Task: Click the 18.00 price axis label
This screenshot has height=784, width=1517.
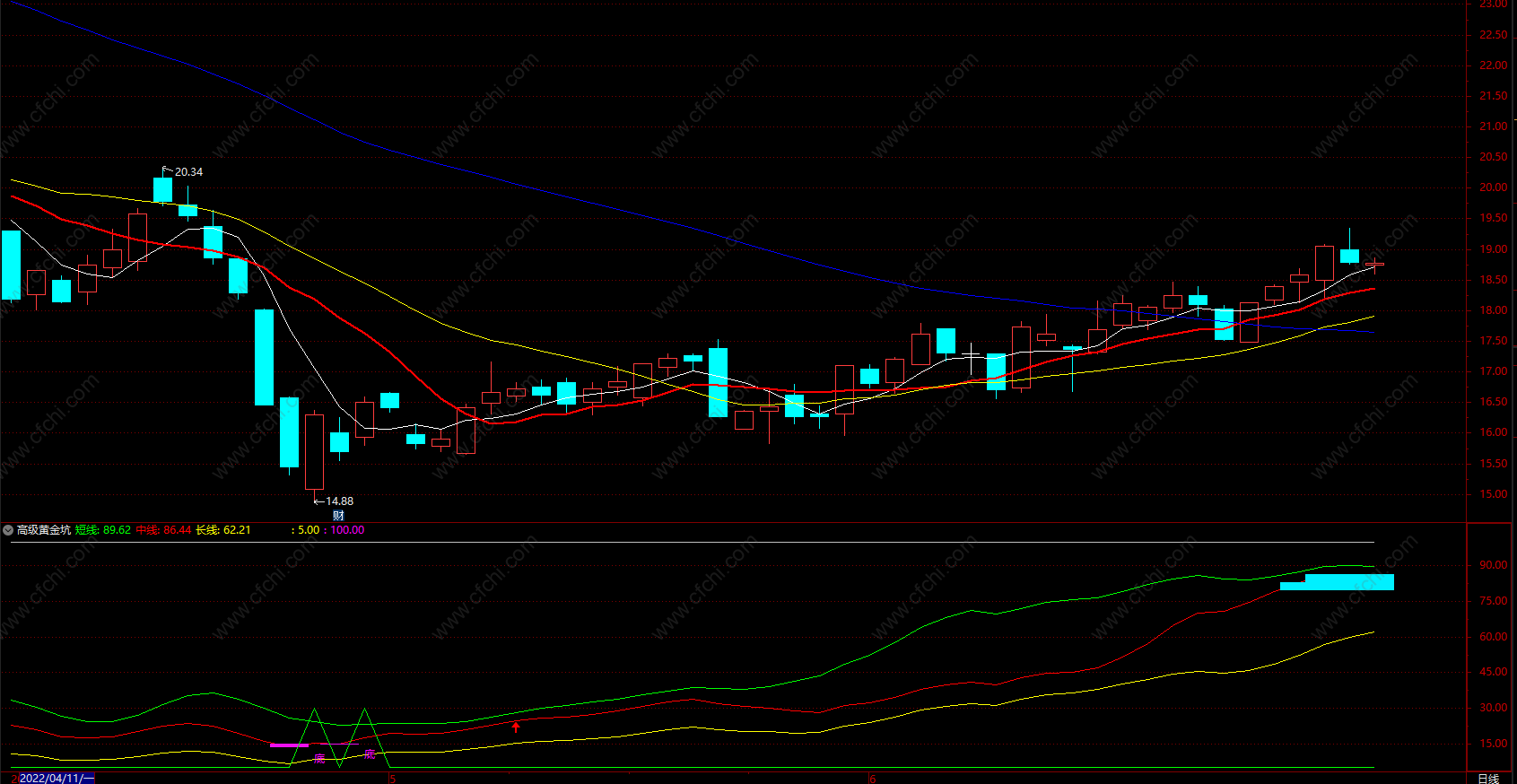Action: (x=1493, y=310)
